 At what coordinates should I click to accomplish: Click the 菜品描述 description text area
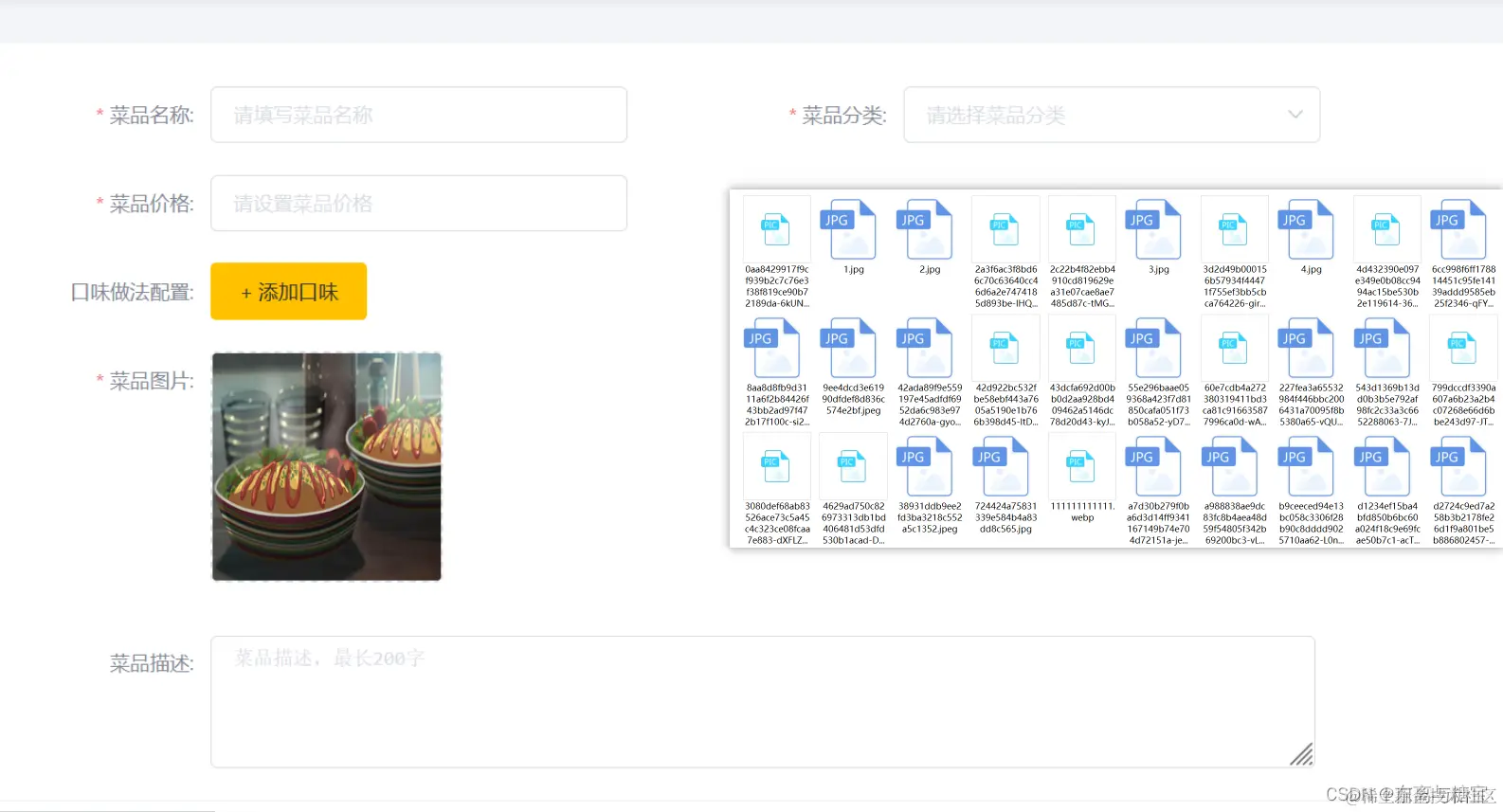click(x=763, y=701)
